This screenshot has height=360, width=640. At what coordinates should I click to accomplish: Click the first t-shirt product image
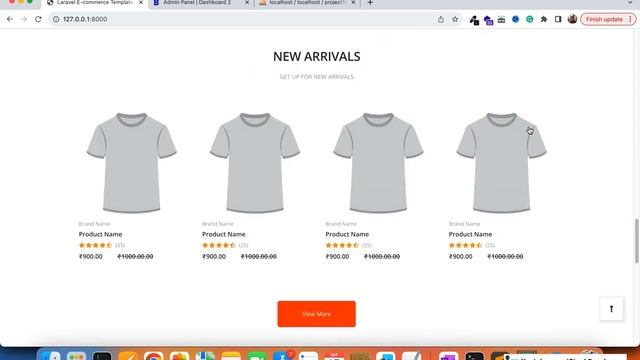(x=131, y=162)
